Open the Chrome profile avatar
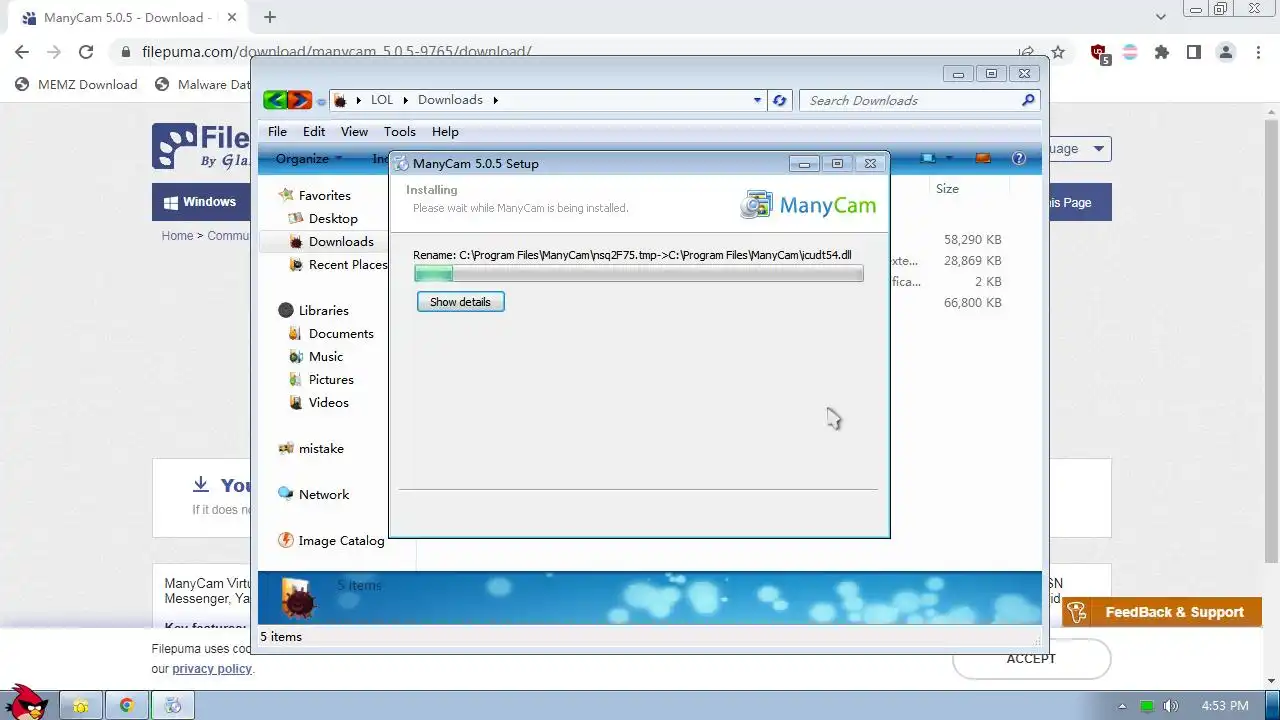Image resolution: width=1280 pixels, height=720 pixels. (1226, 52)
